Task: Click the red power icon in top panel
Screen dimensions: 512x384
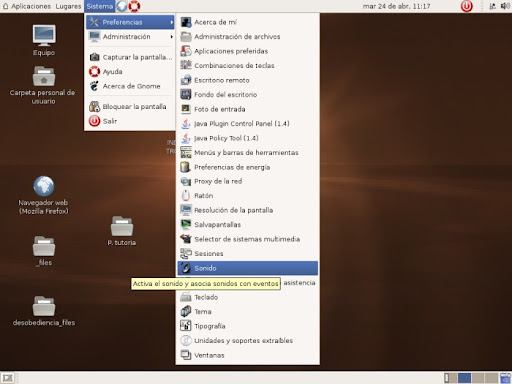Action: coord(466,6)
